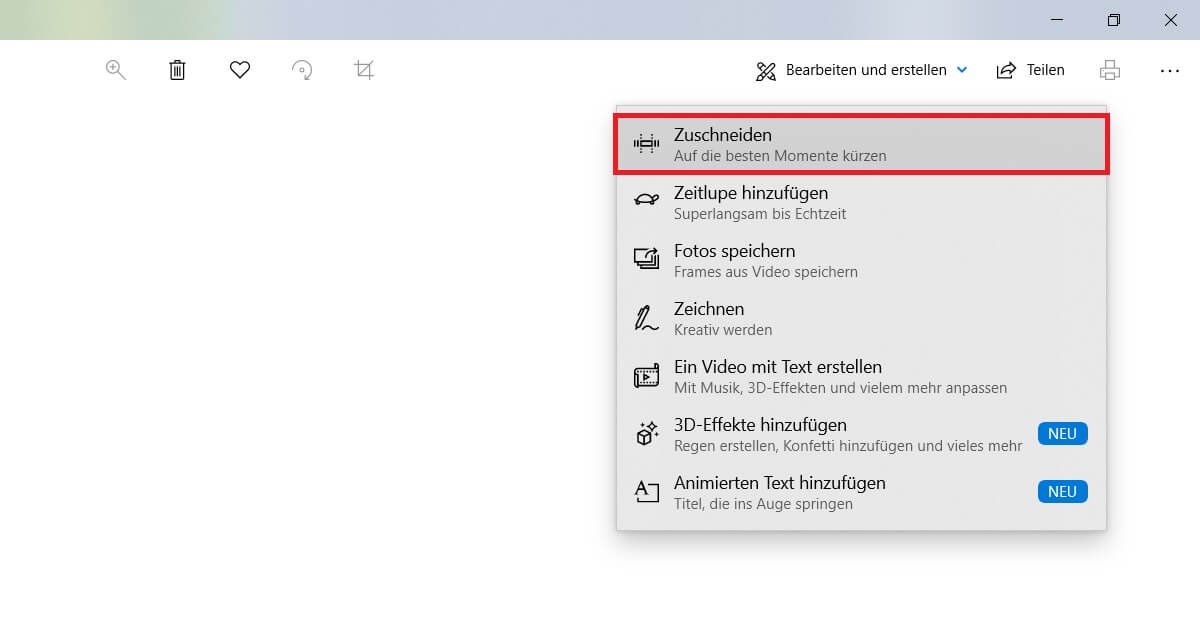This screenshot has height=630, width=1200.
Task: Click the NEU badge beside Animierten Text hinzufügen
Action: (1062, 491)
